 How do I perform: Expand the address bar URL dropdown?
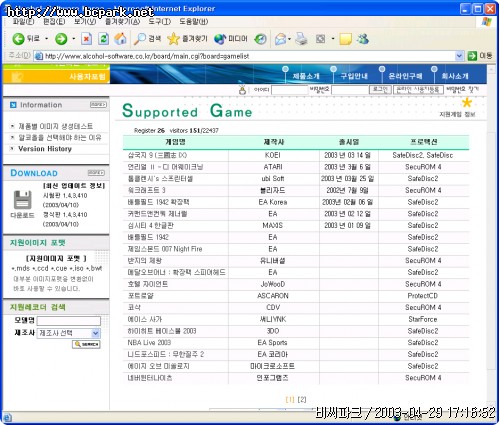459,56
